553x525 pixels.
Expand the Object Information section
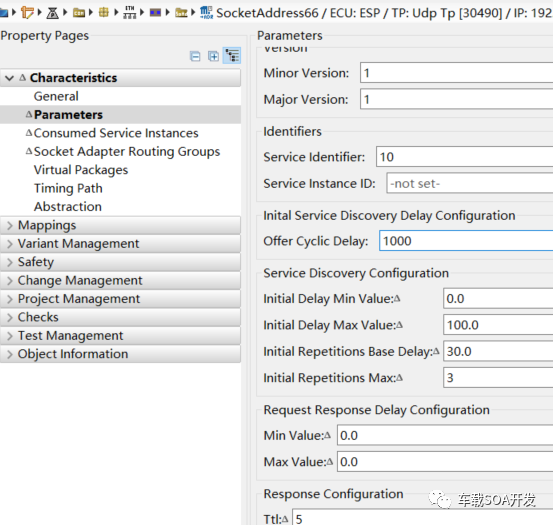pos(10,354)
